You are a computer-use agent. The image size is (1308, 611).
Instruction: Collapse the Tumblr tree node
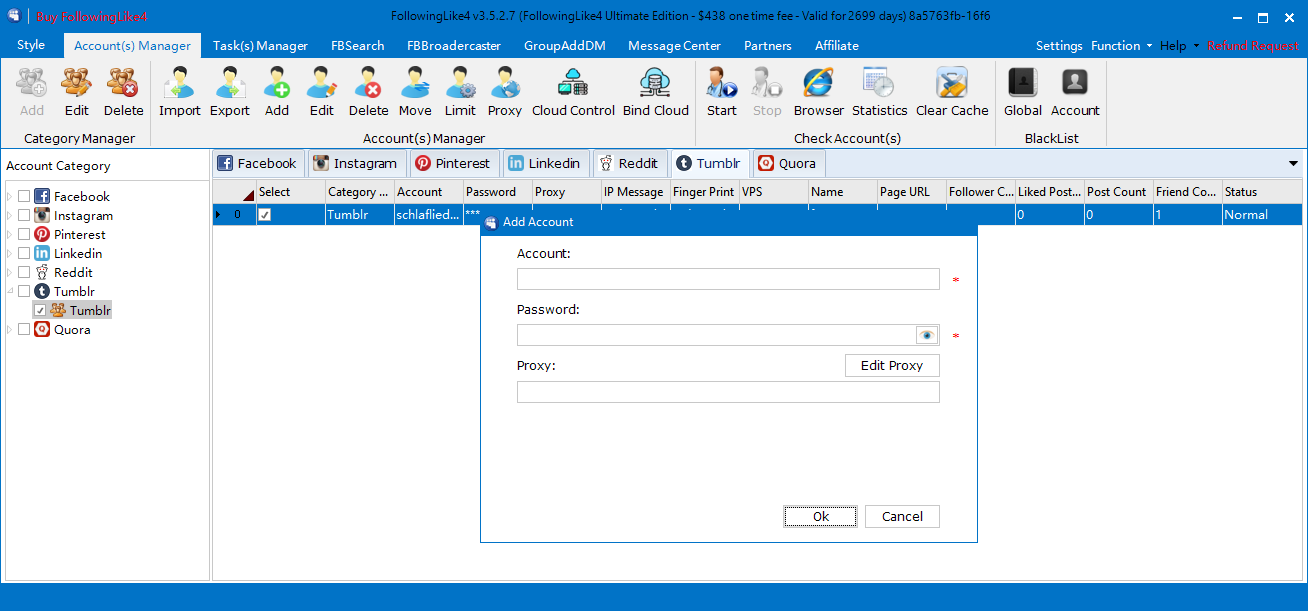click(10, 292)
